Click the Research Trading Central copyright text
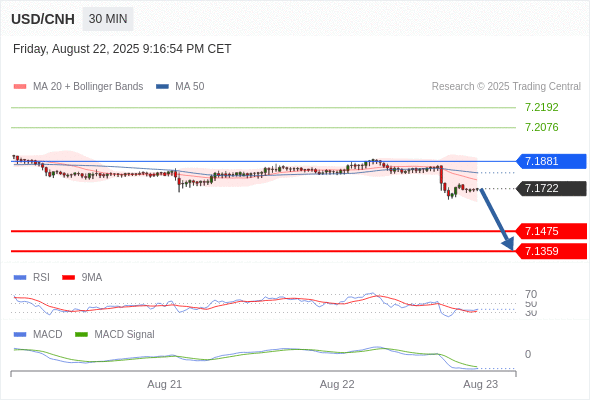590x400 pixels. pos(506,87)
